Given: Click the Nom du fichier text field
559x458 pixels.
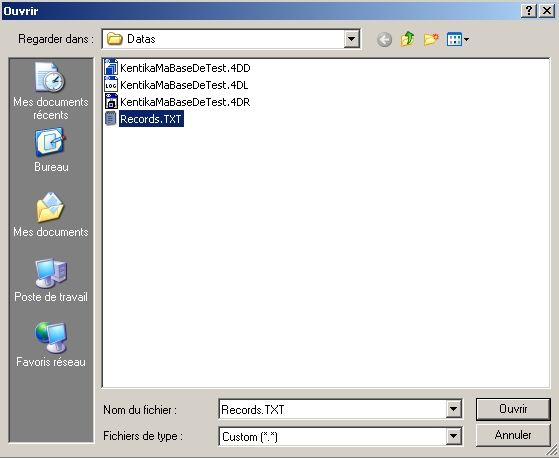Looking at the screenshot, I should [x=333, y=409].
